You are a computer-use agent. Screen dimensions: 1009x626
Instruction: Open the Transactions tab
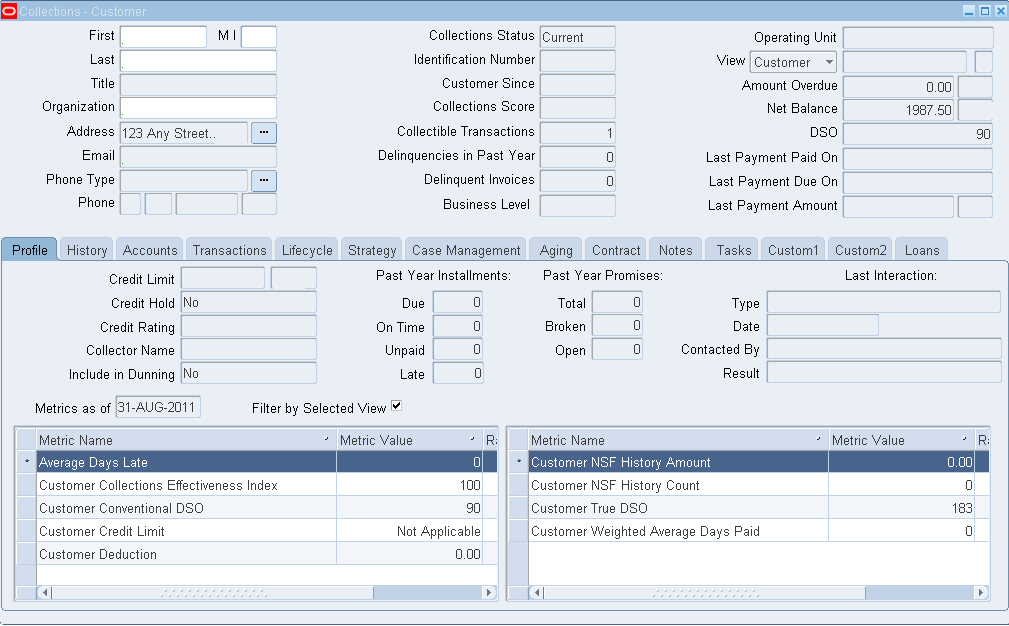click(x=228, y=249)
